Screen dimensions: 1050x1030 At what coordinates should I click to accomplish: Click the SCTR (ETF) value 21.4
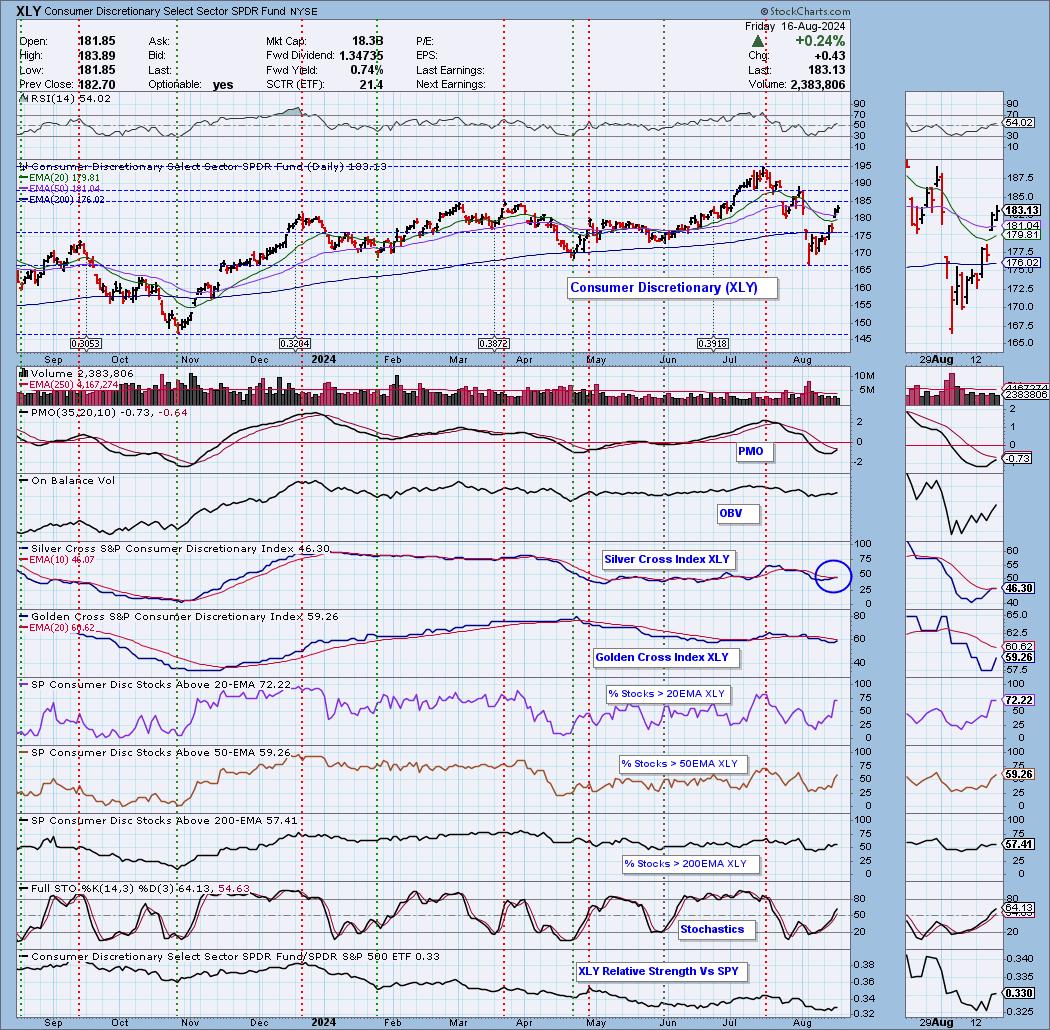[x=371, y=84]
